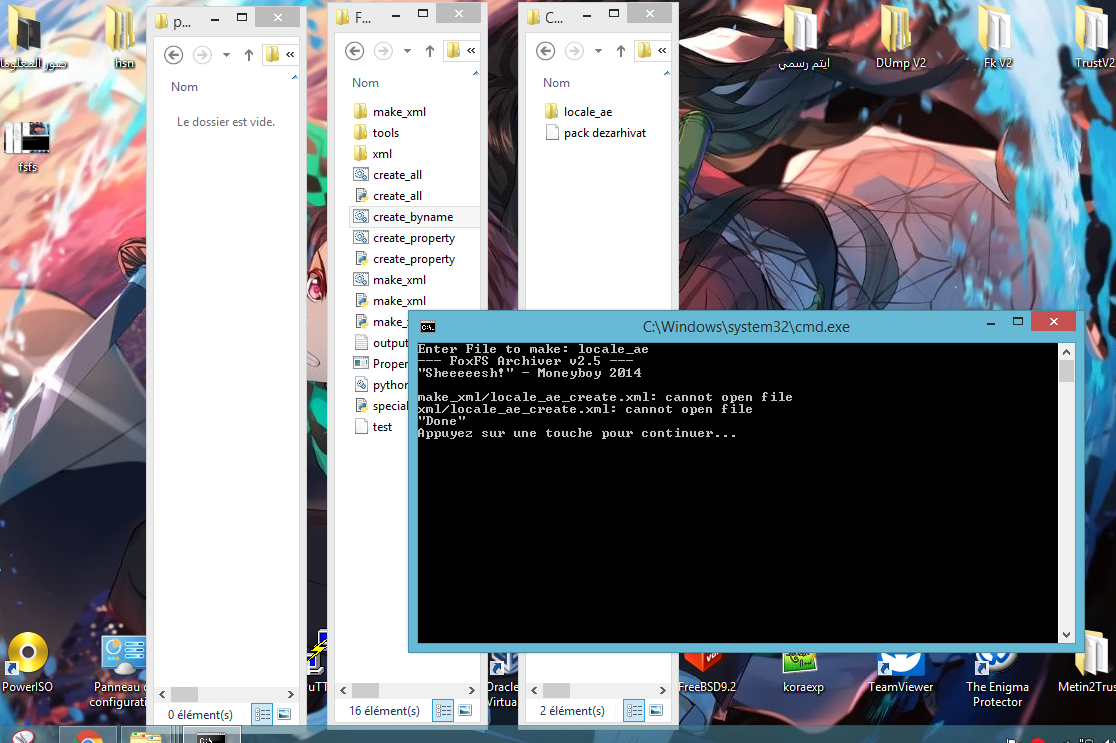
Task: Maximize the cmd.exe window
Action: tap(1018, 322)
